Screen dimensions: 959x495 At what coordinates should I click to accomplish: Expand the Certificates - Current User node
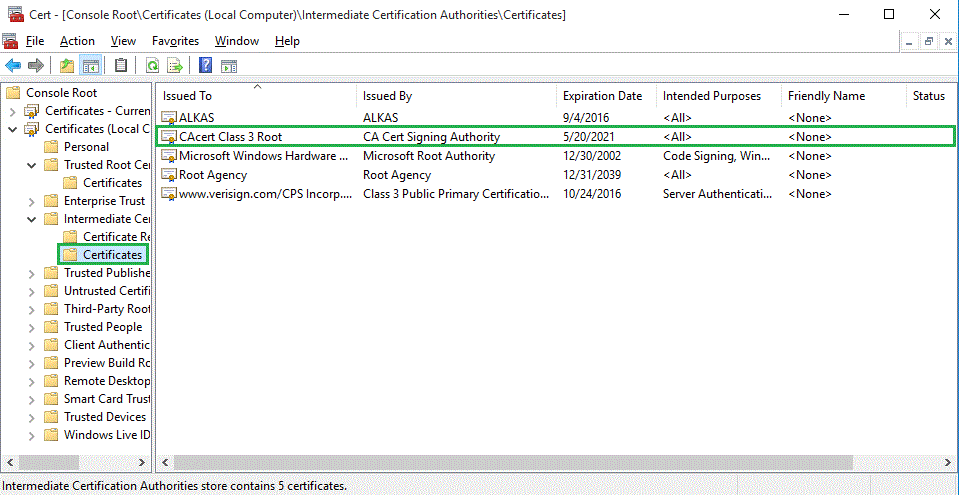point(13,111)
